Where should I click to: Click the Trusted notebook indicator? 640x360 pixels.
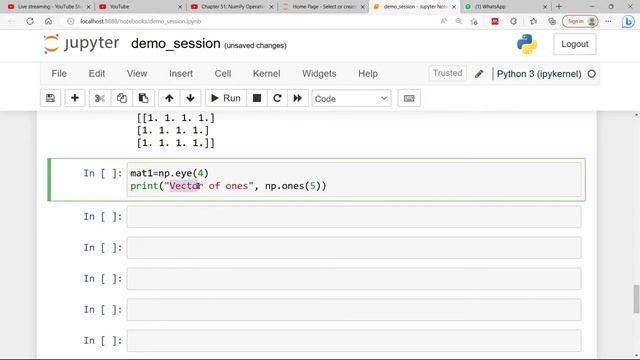(x=447, y=73)
